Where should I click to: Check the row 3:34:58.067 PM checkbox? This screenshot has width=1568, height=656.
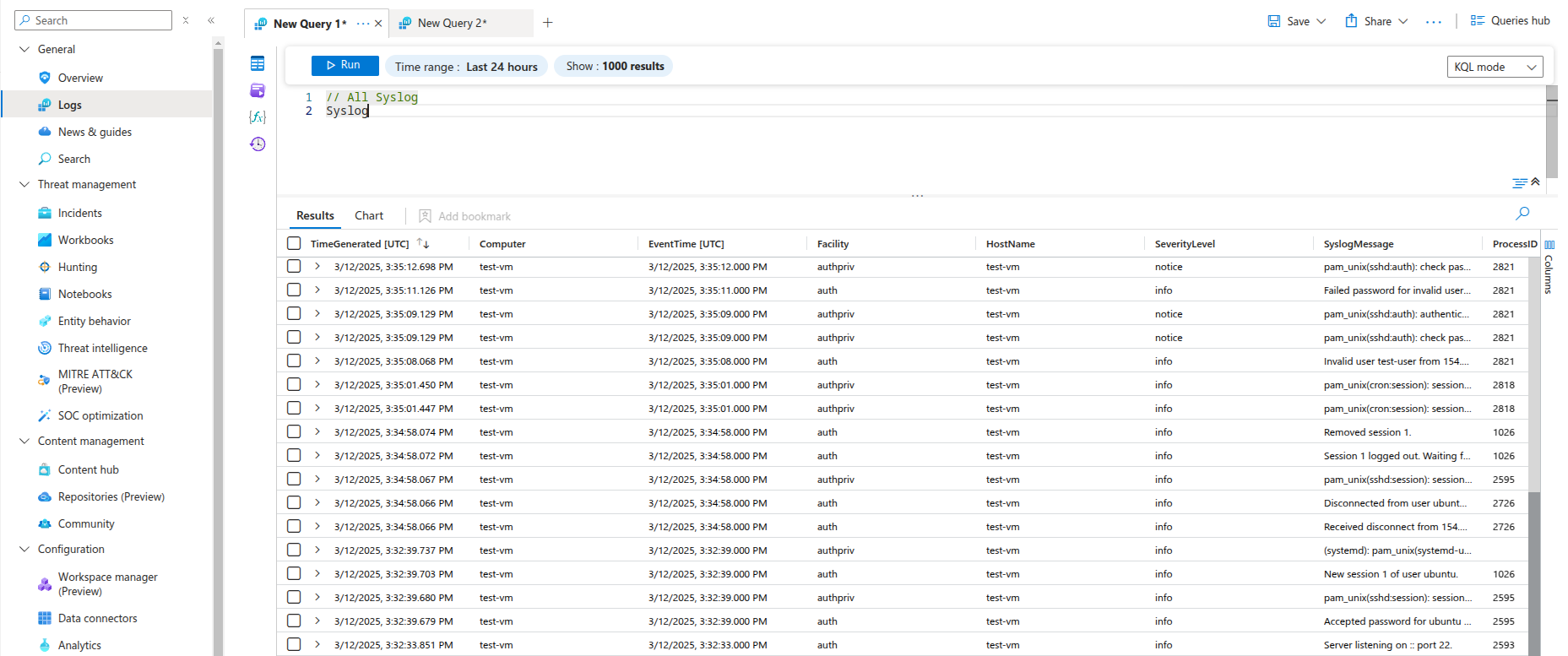point(294,479)
